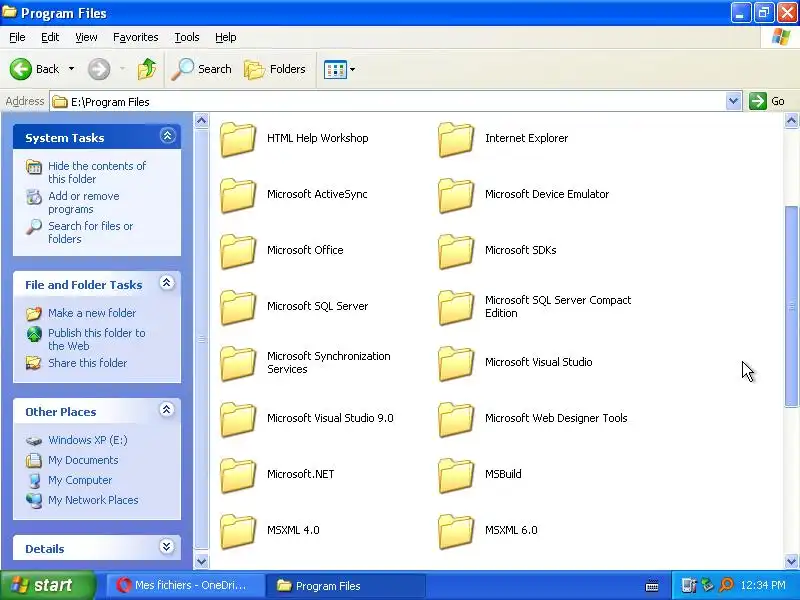Screen dimensions: 800x600
Task: Click the Search magnifier toolbar button
Action: point(201,69)
